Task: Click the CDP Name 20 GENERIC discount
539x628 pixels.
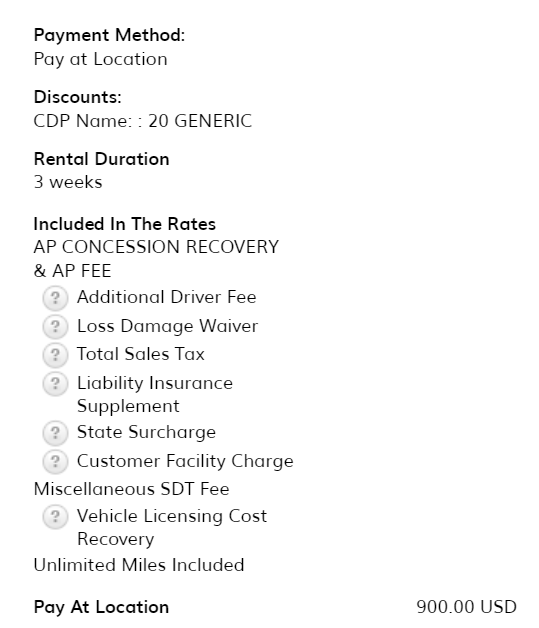Action: pyautogui.click(x=143, y=121)
